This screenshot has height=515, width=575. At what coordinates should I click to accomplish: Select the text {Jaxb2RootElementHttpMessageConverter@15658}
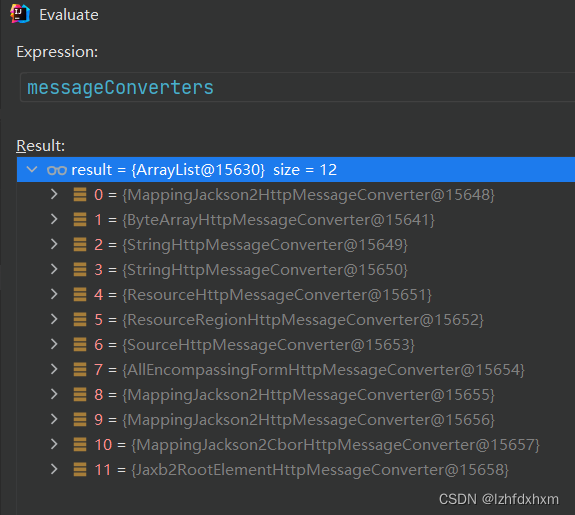320,470
